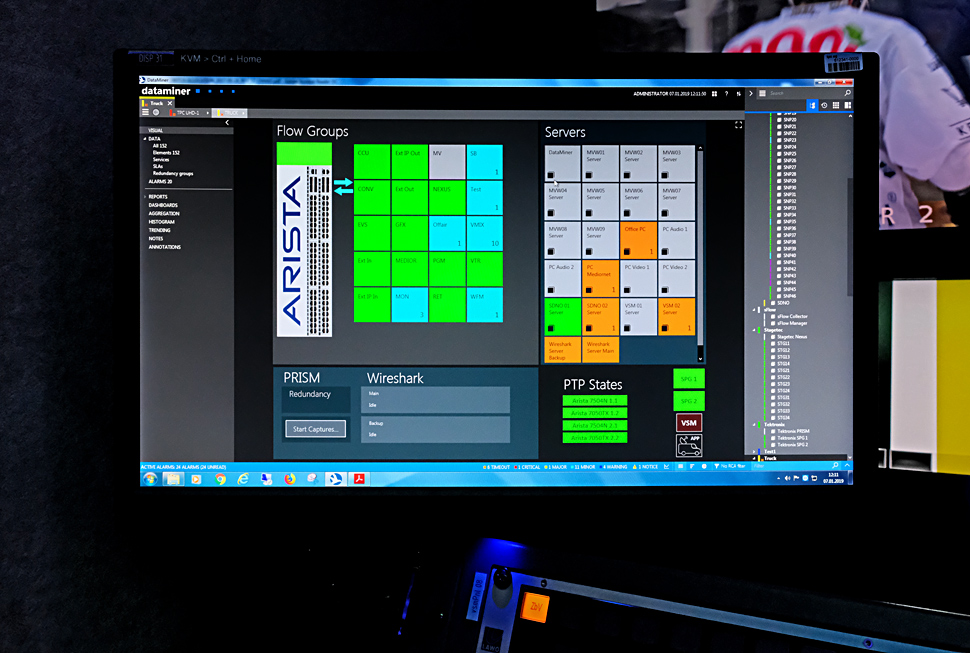Screen dimensions: 970x653
Task: Open Internet Explorer from the taskbar
Action: point(243,479)
